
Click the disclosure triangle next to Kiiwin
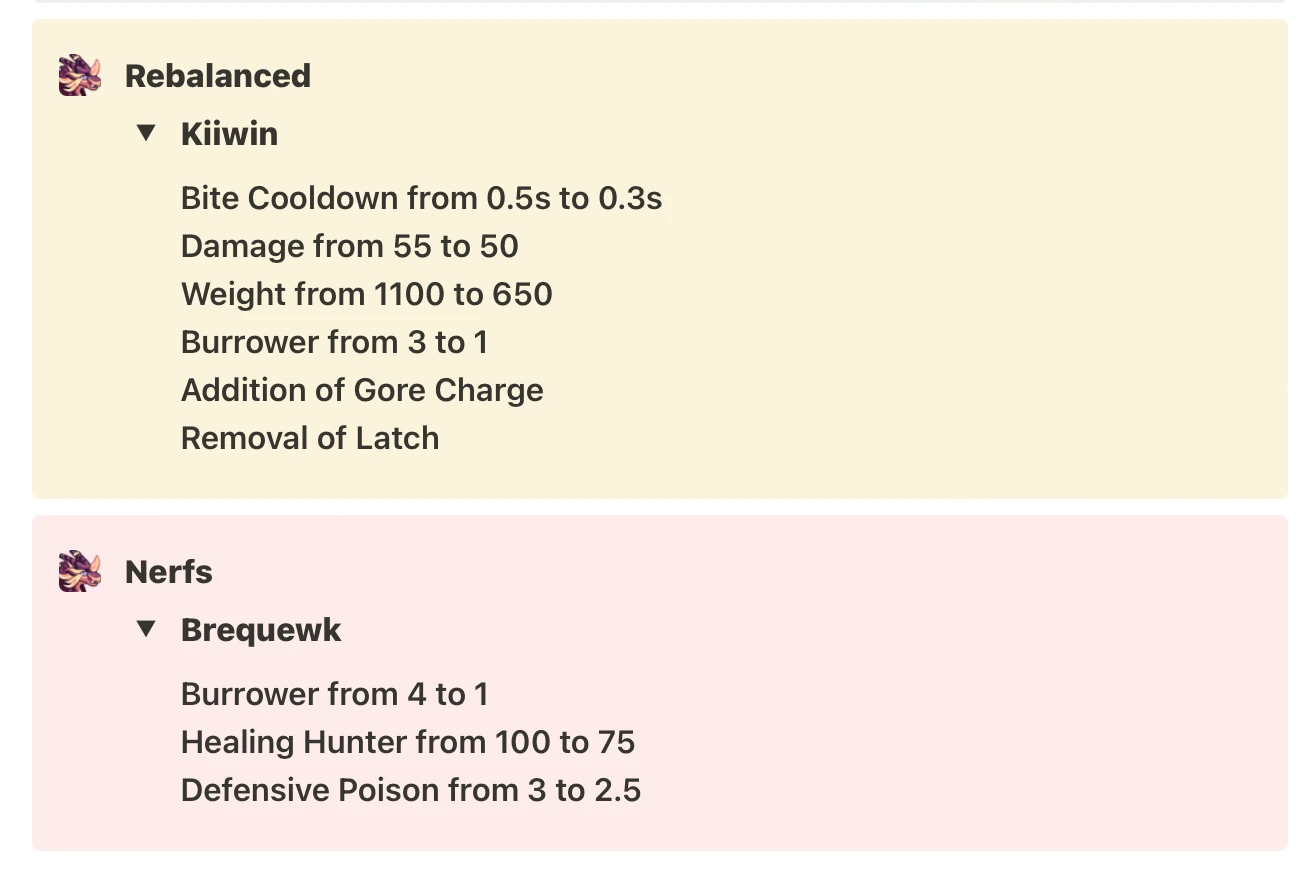[147, 131]
